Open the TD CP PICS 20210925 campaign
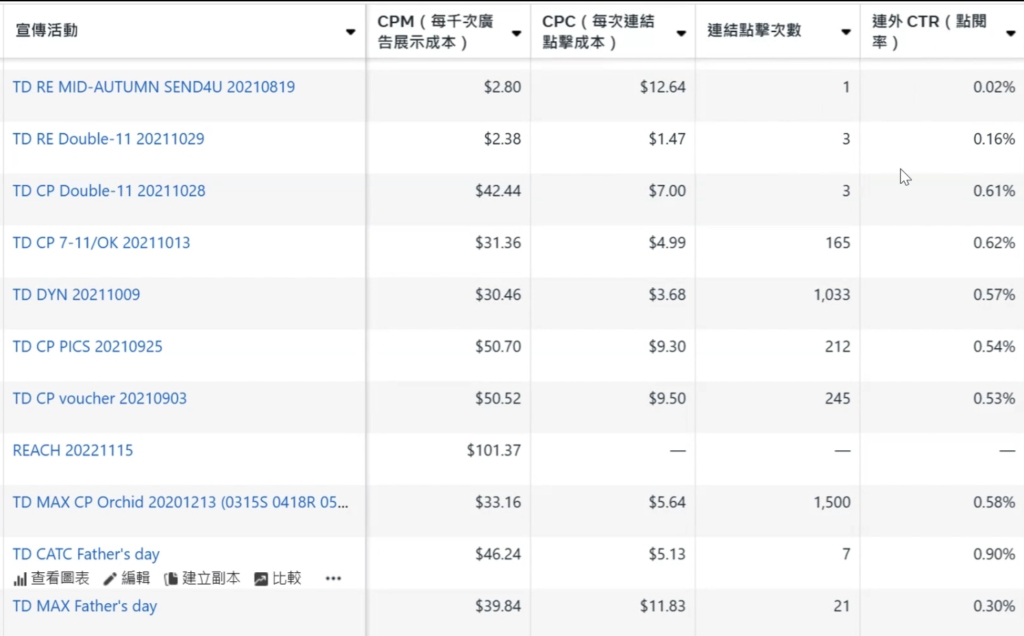The width and height of the screenshot is (1024, 636). [87, 347]
